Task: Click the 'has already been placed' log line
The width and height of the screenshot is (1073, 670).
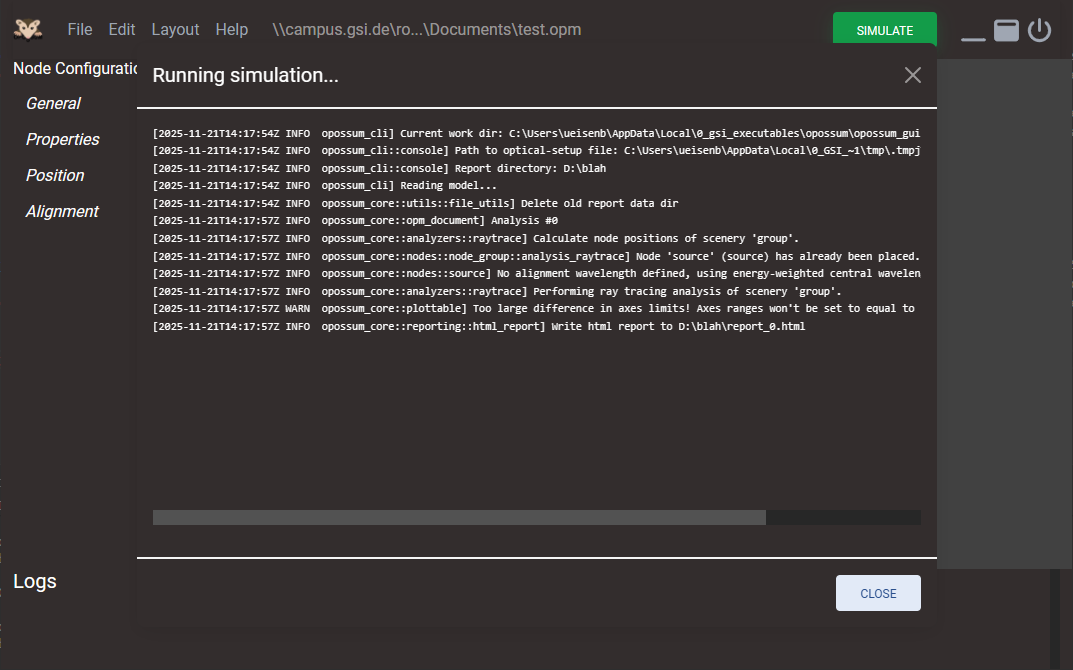Action: point(536,256)
